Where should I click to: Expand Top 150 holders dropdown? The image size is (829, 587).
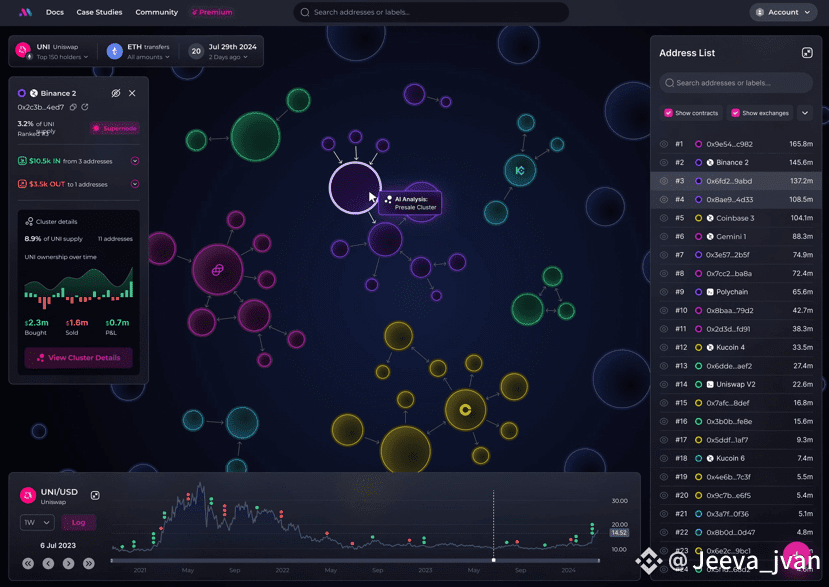[62, 57]
